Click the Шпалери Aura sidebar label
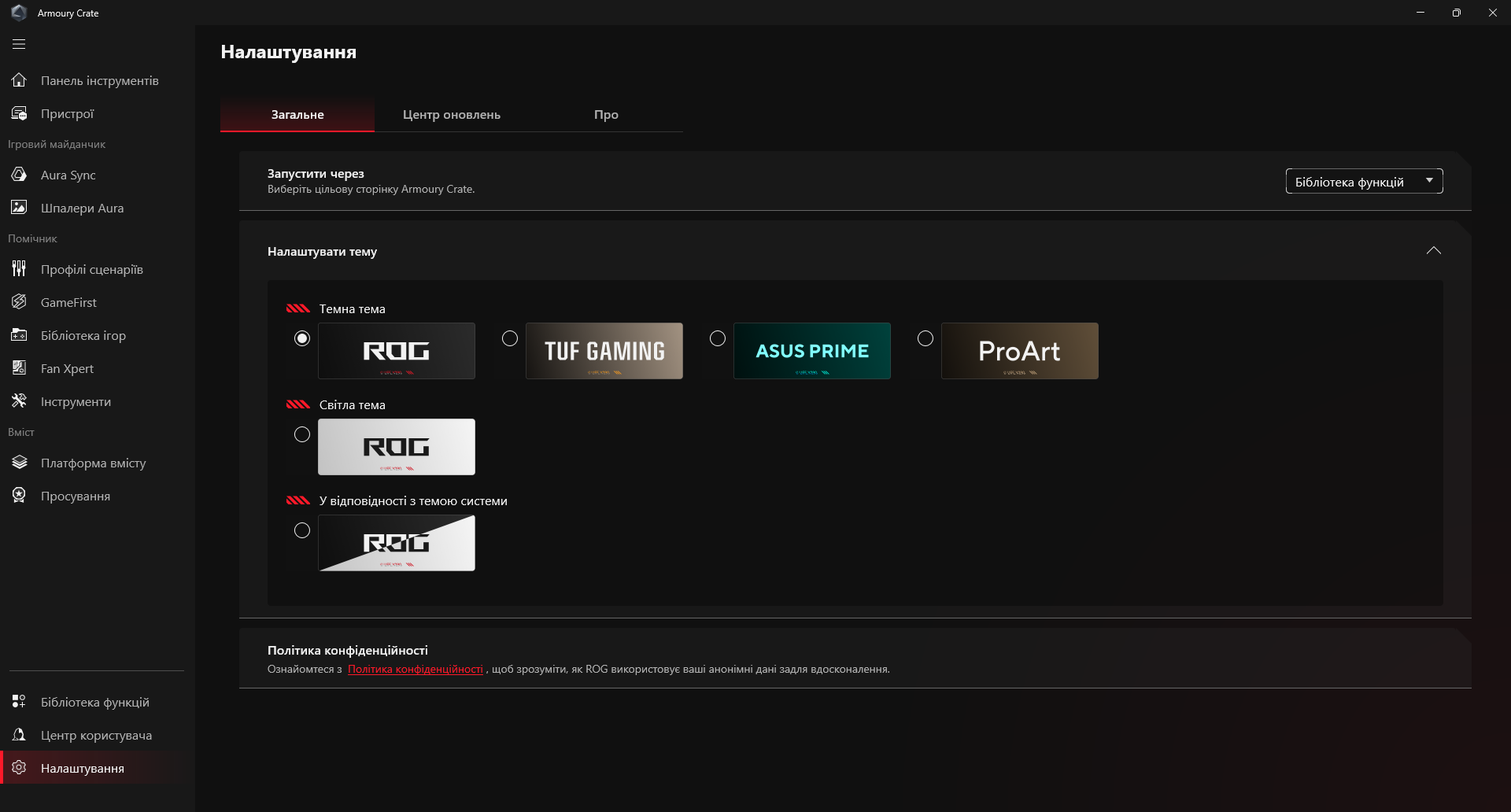This screenshot has height=812, width=1511. (x=83, y=209)
